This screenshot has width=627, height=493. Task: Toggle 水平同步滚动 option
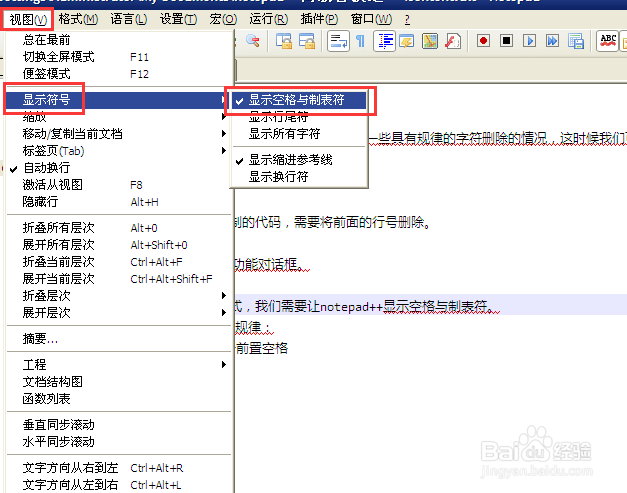point(119,442)
